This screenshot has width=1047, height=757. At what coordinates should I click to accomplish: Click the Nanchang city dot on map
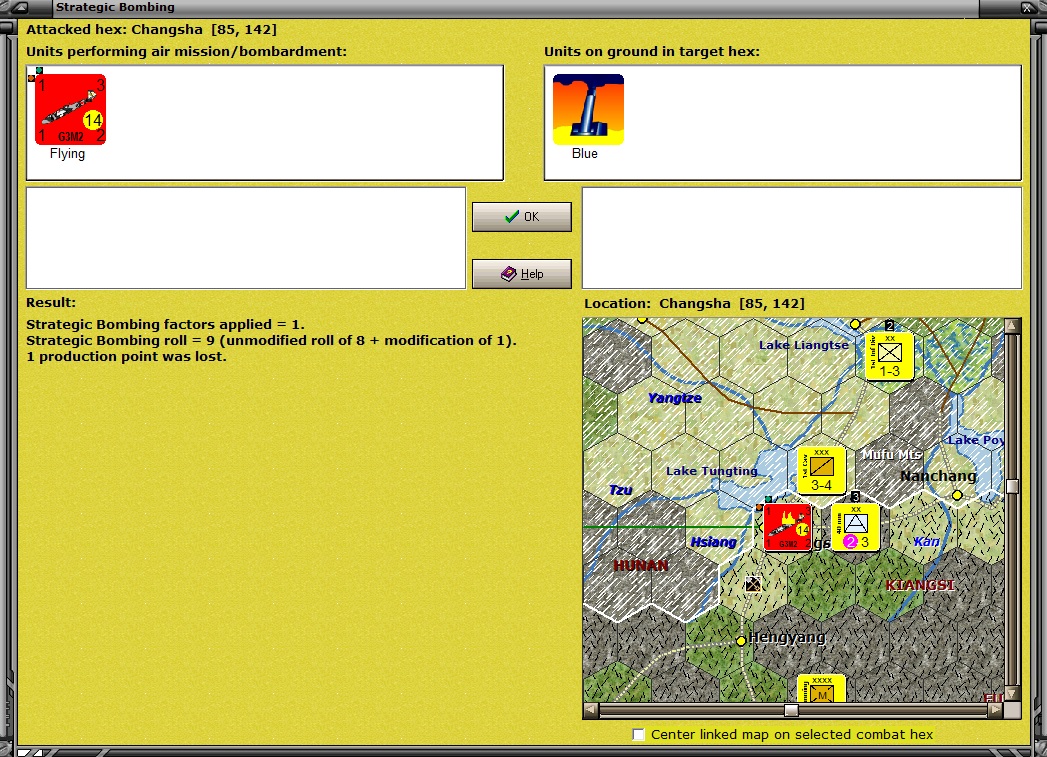tap(957, 495)
